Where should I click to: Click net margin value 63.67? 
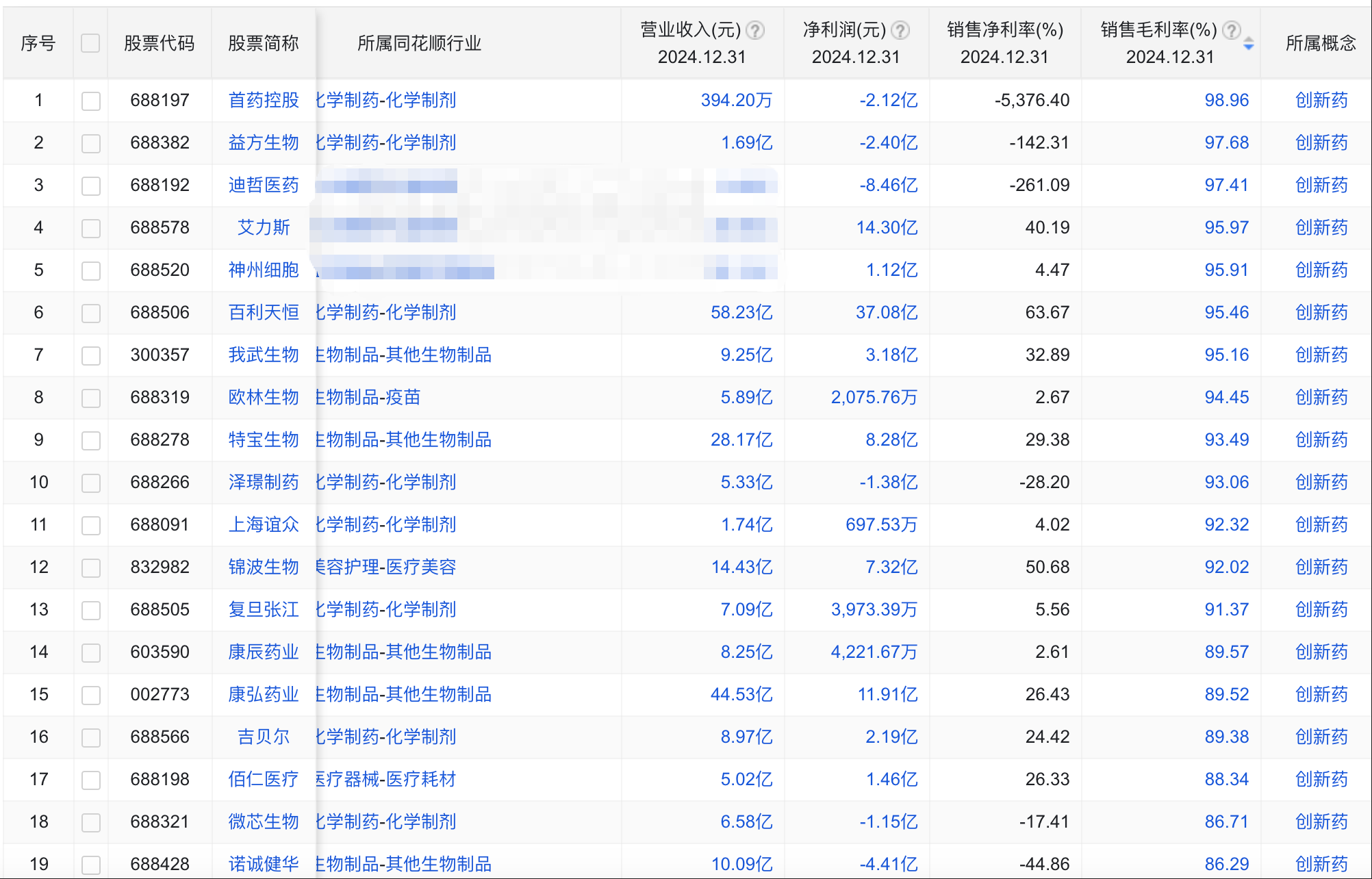coord(1047,312)
